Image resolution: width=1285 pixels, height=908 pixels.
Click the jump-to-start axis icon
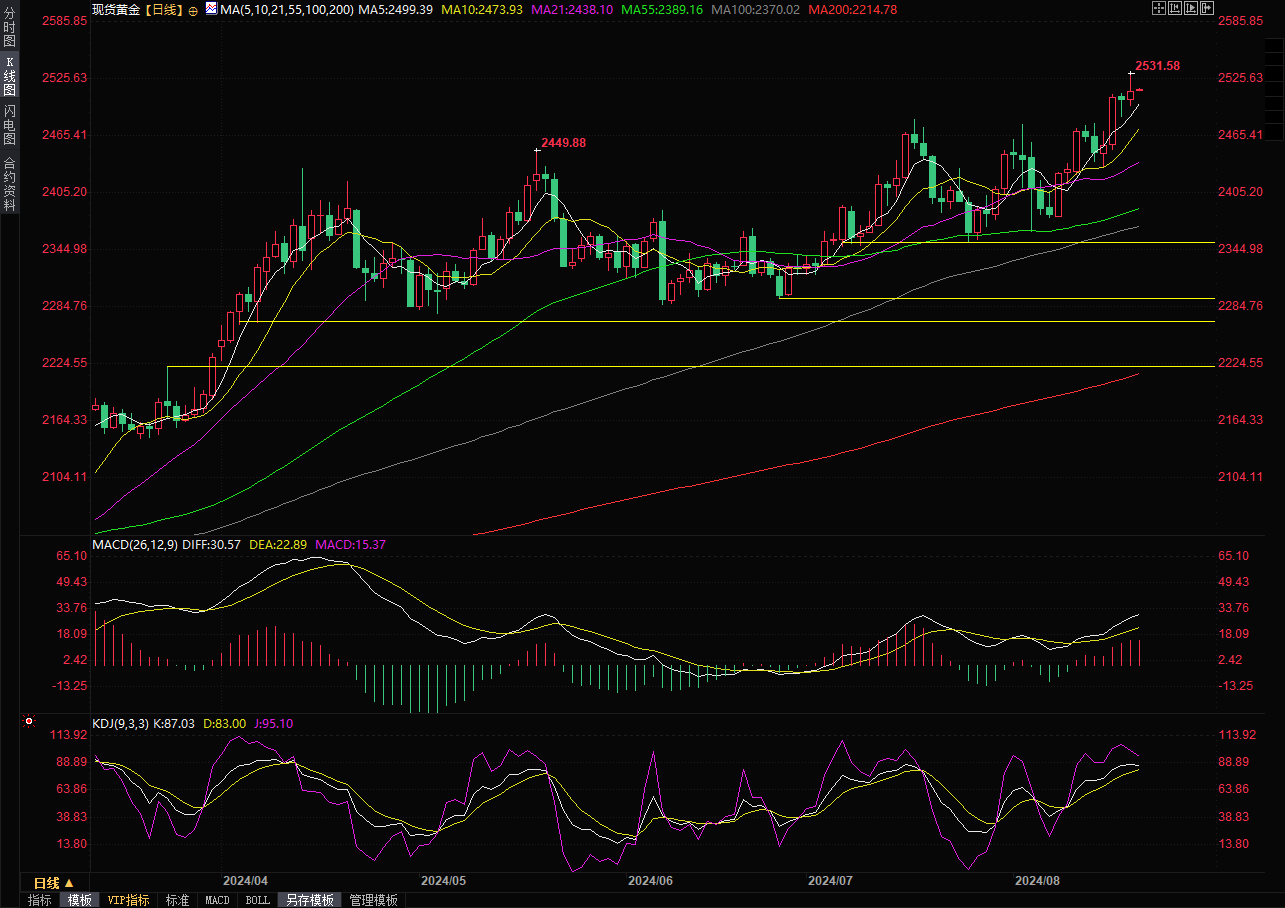coord(1175,8)
